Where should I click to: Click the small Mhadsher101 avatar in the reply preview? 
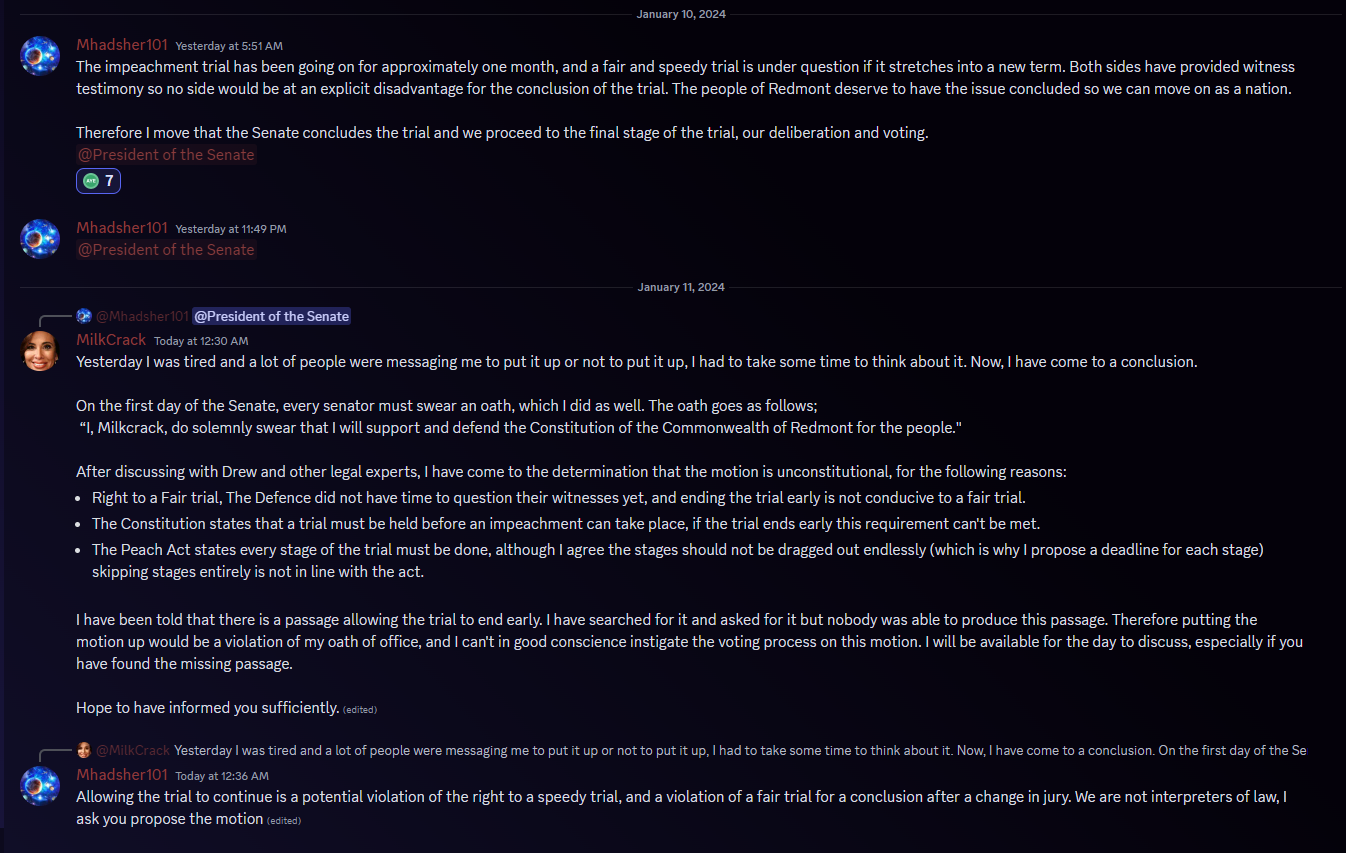[x=84, y=316]
